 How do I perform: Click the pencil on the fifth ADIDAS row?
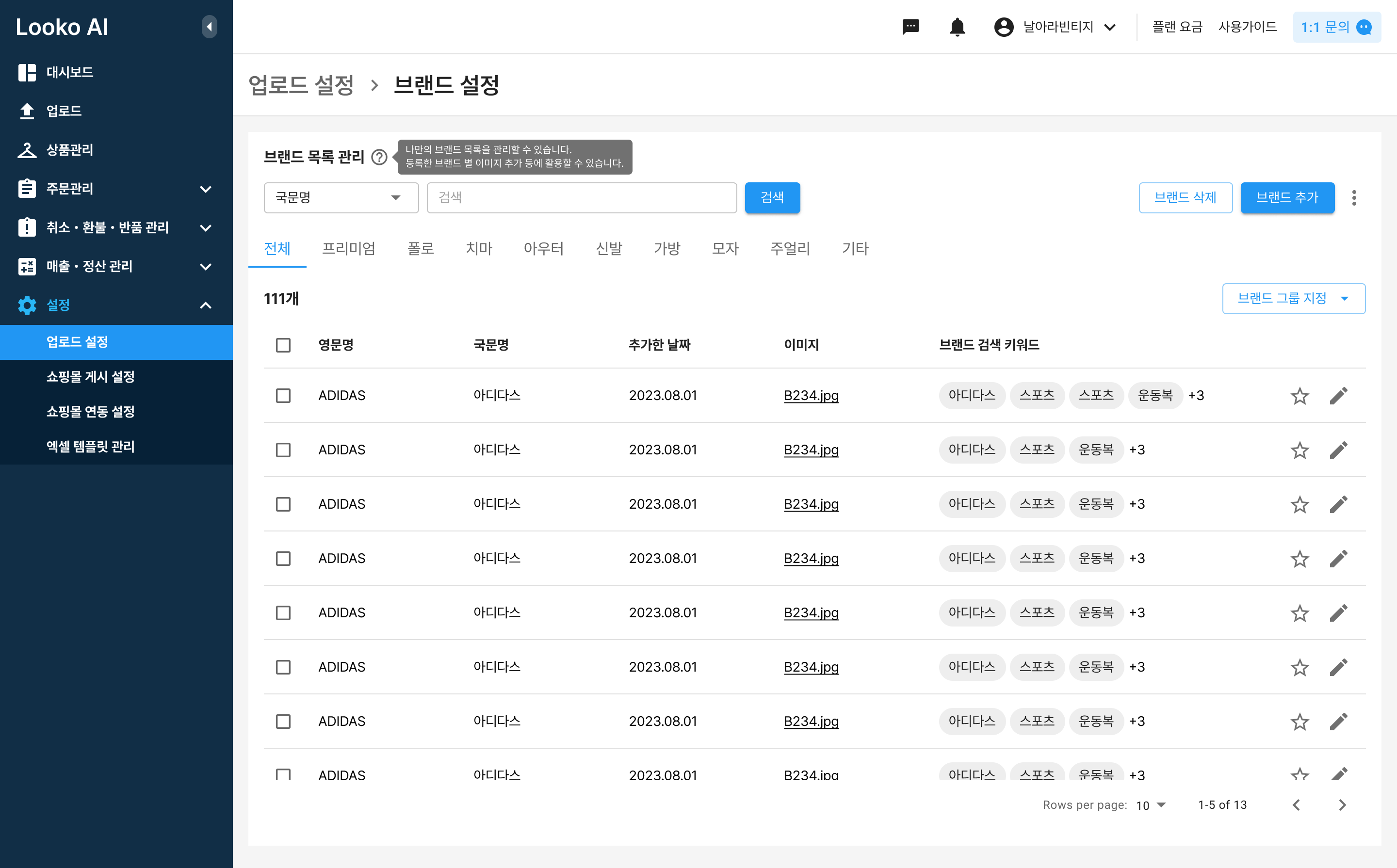pyautogui.click(x=1338, y=613)
